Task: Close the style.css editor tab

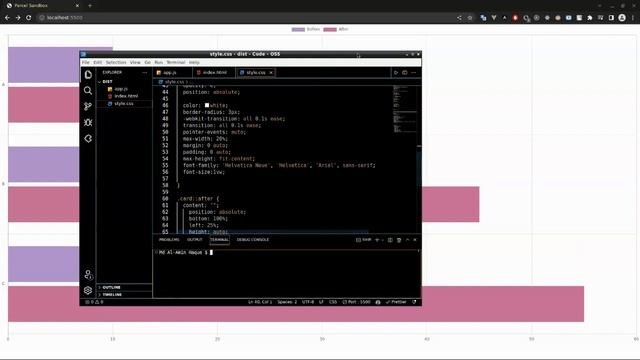Action: [271, 73]
